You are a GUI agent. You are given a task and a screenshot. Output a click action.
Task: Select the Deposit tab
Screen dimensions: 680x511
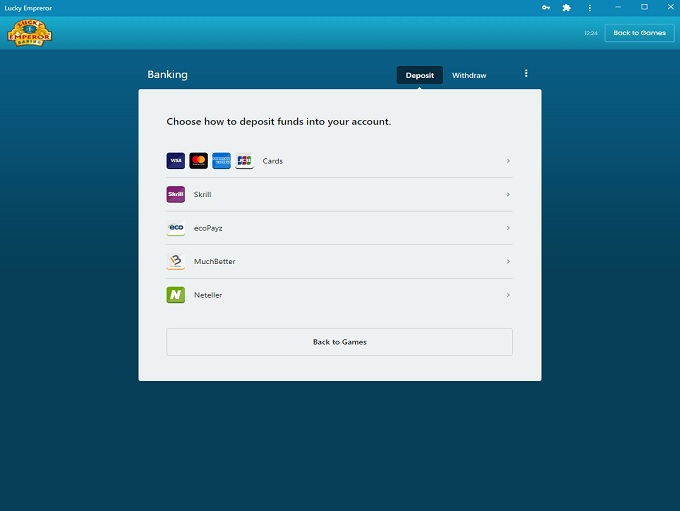click(420, 75)
